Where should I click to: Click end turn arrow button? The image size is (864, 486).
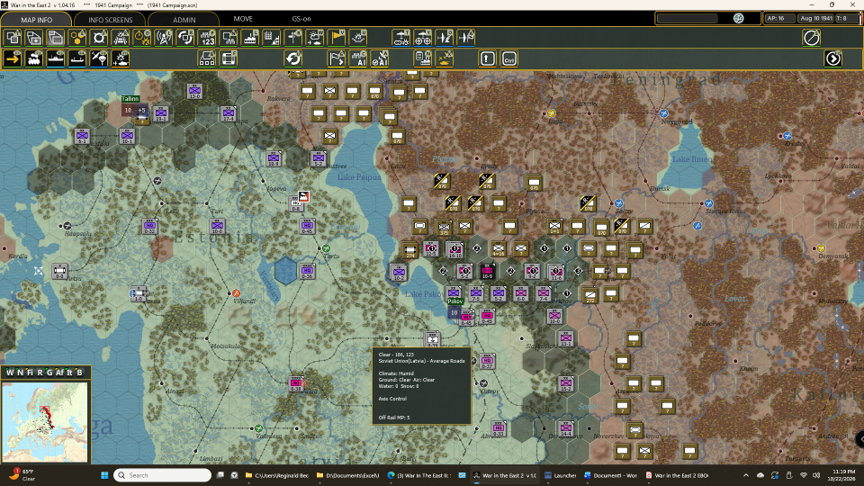(x=833, y=58)
